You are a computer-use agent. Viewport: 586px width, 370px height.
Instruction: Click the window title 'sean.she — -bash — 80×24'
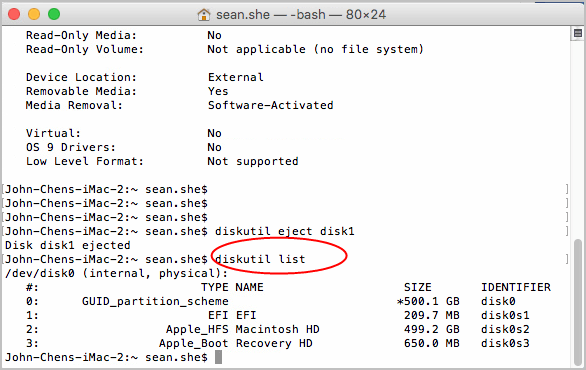pyautogui.click(x=301, y=15)
